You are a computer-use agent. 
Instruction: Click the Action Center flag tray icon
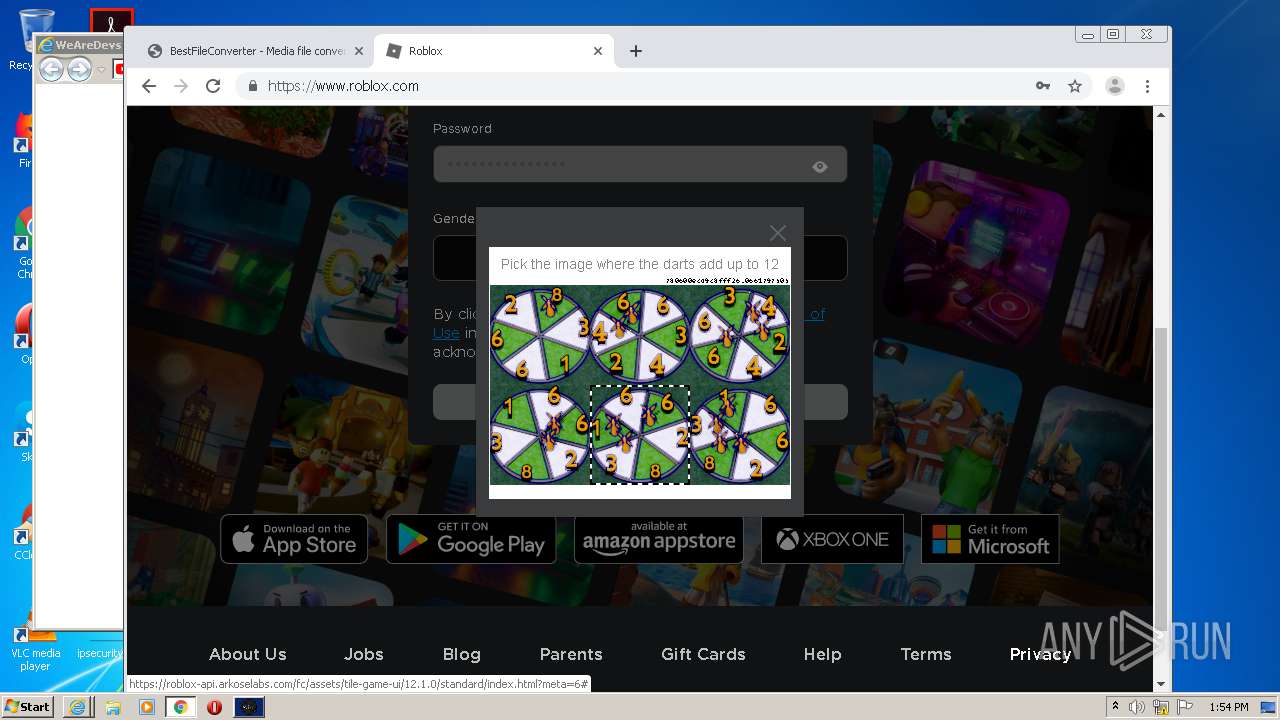coord(1185,707)
